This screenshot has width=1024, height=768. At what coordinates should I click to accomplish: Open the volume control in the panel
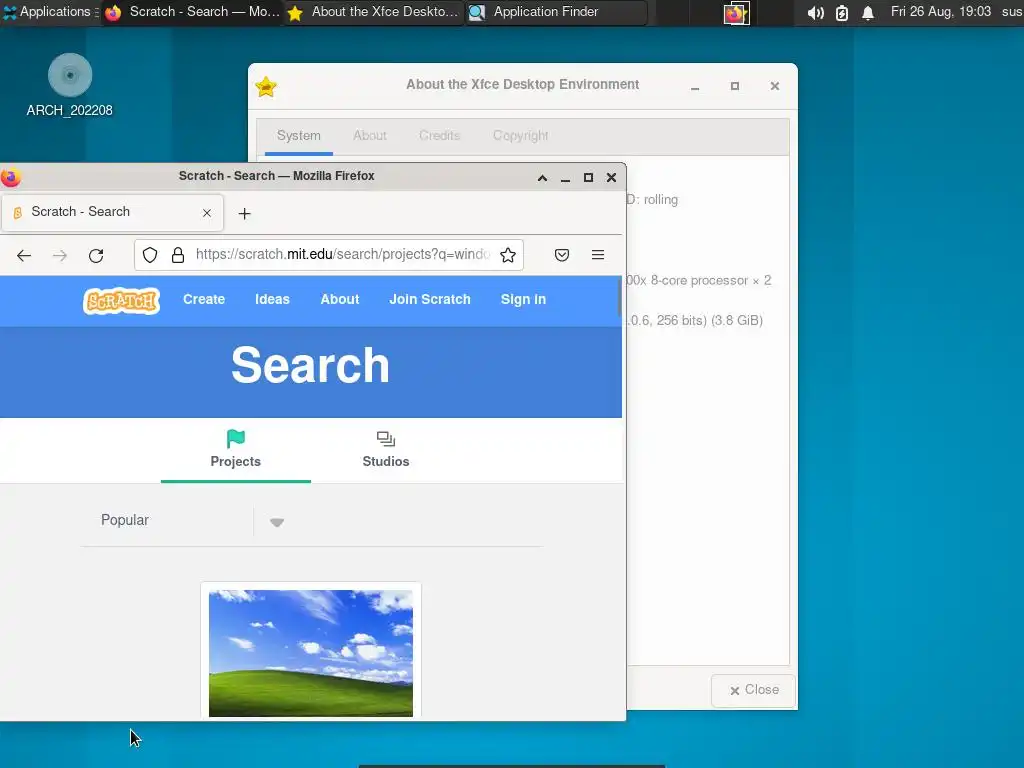[815, 12]
